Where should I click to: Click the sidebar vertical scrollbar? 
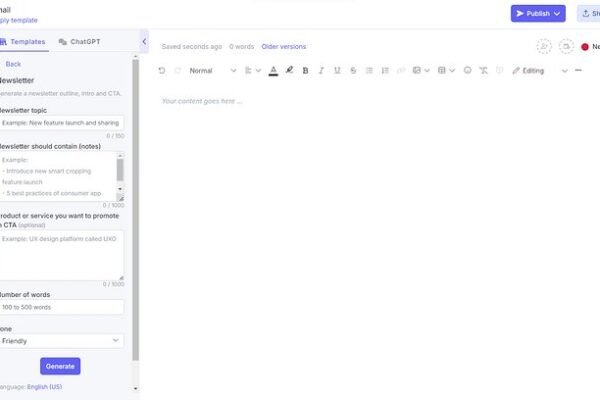(x=135, y=210)
